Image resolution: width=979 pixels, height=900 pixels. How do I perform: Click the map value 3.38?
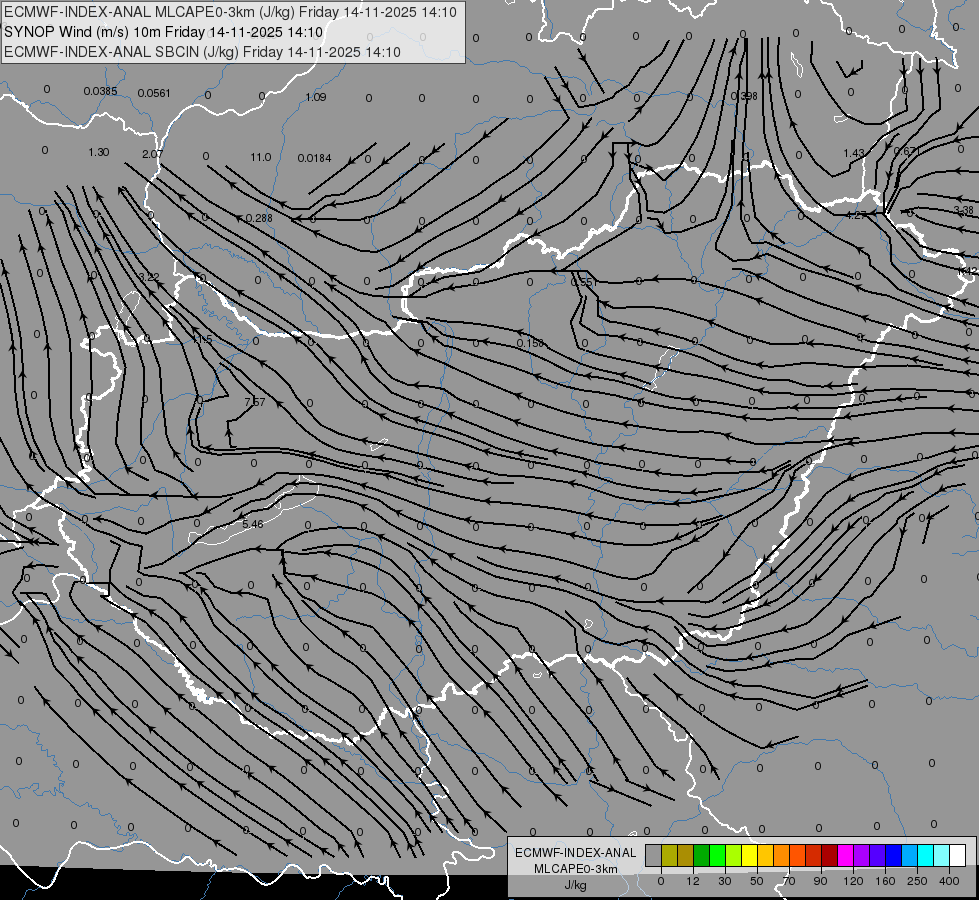coord(963,210)
